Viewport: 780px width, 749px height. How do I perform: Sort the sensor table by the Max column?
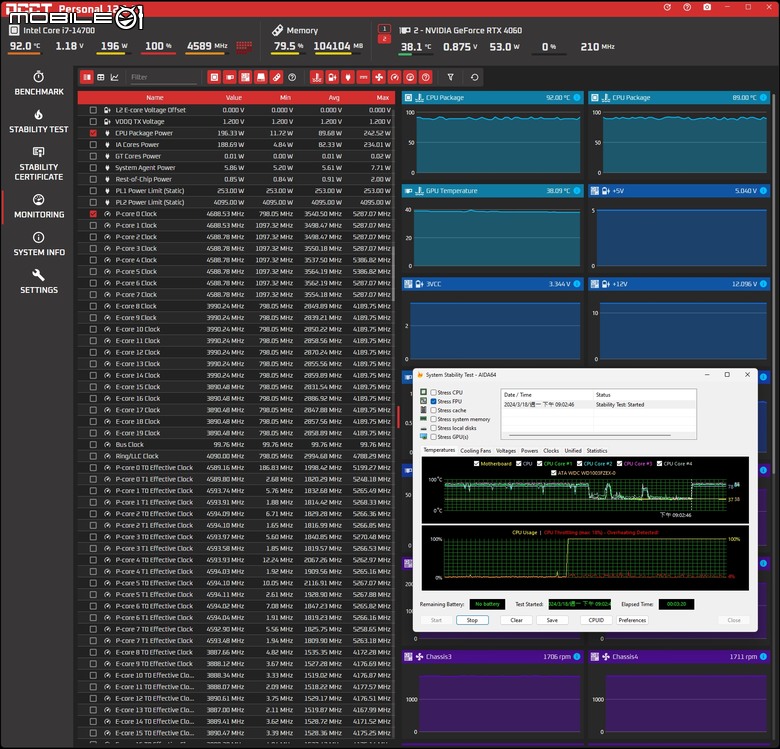[x=383, y=97]
